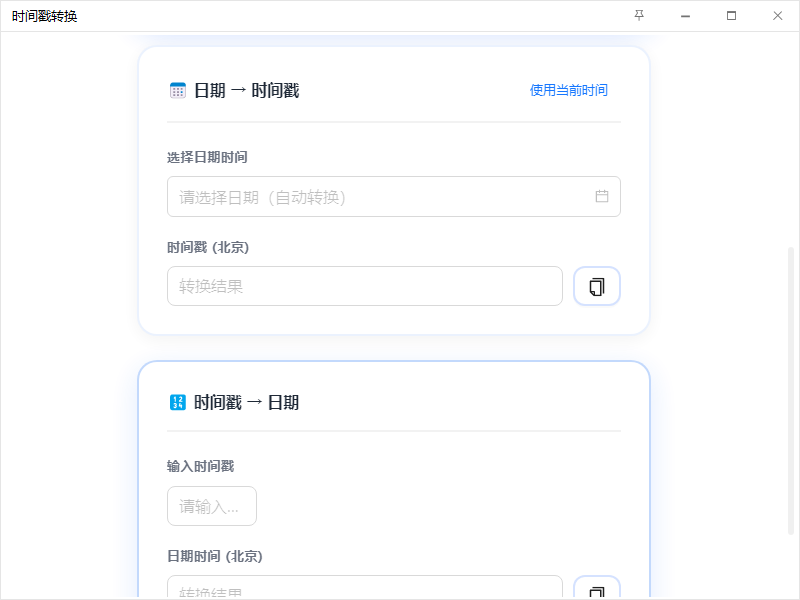Click the 选择日期时间 label
800x600 pixels.
(x=207, y=157)
